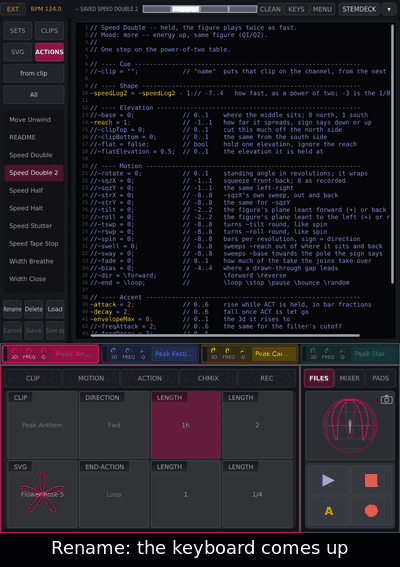The image size is (400, 567).
Task: Select 'Speed Stutter' in actions list
Action: click(x=34, y=226)
